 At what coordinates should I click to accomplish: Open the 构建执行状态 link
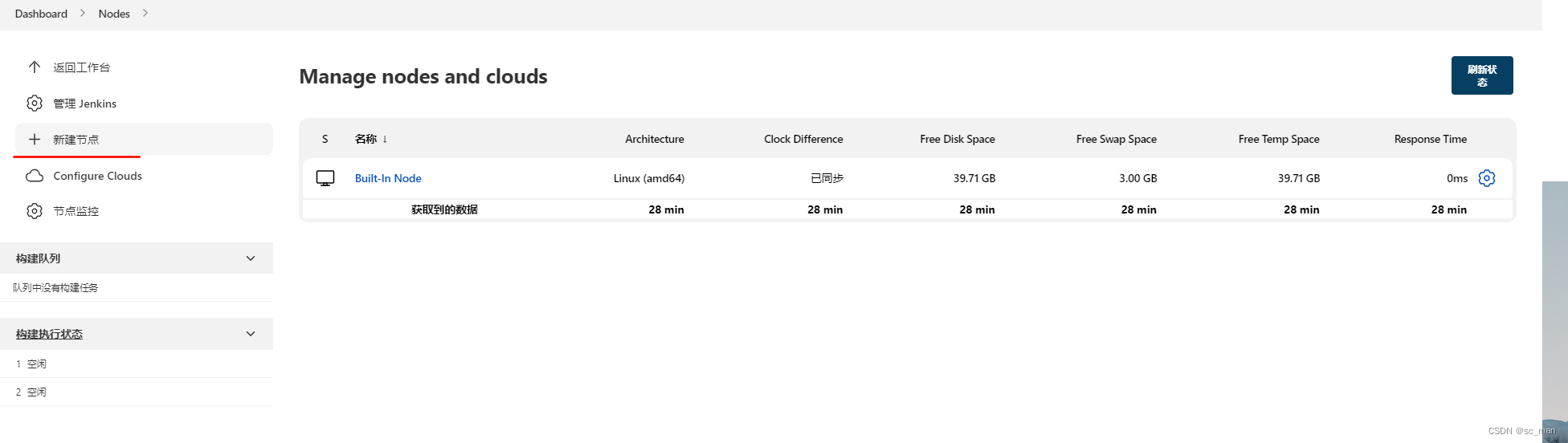coord(49,334)
